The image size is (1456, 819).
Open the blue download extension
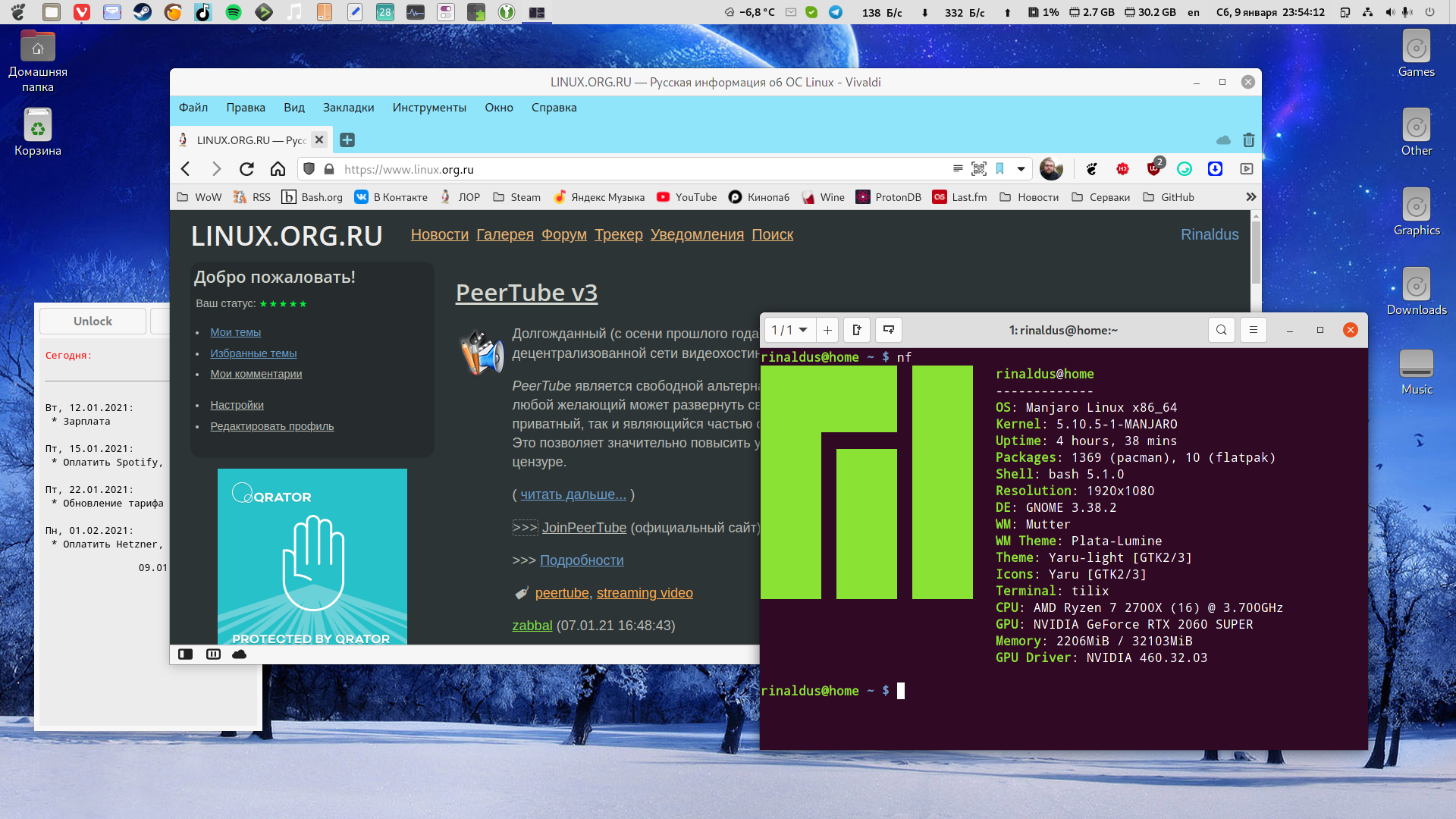(1215, 168)
